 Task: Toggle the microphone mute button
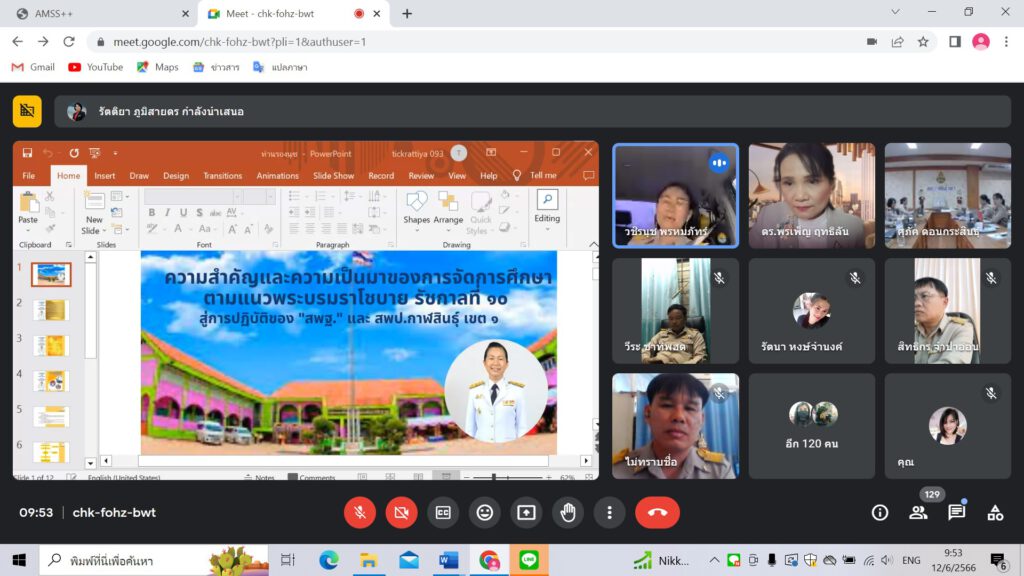[x=360, y=512]
